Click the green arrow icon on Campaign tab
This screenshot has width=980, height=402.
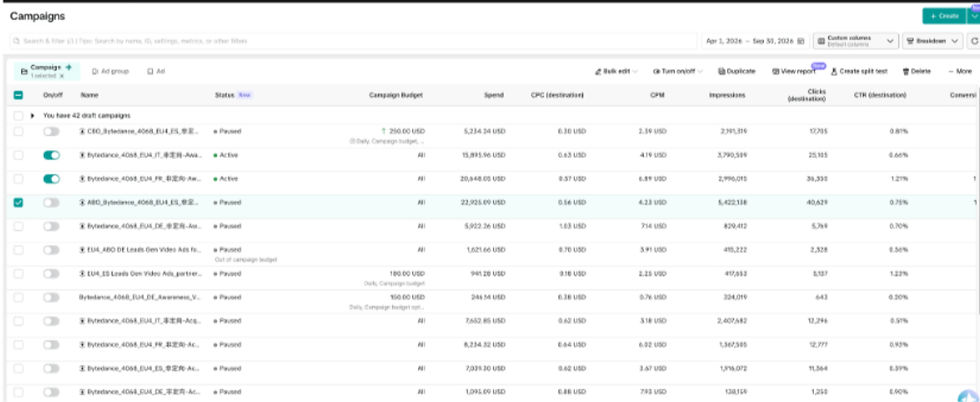(68, 67)
